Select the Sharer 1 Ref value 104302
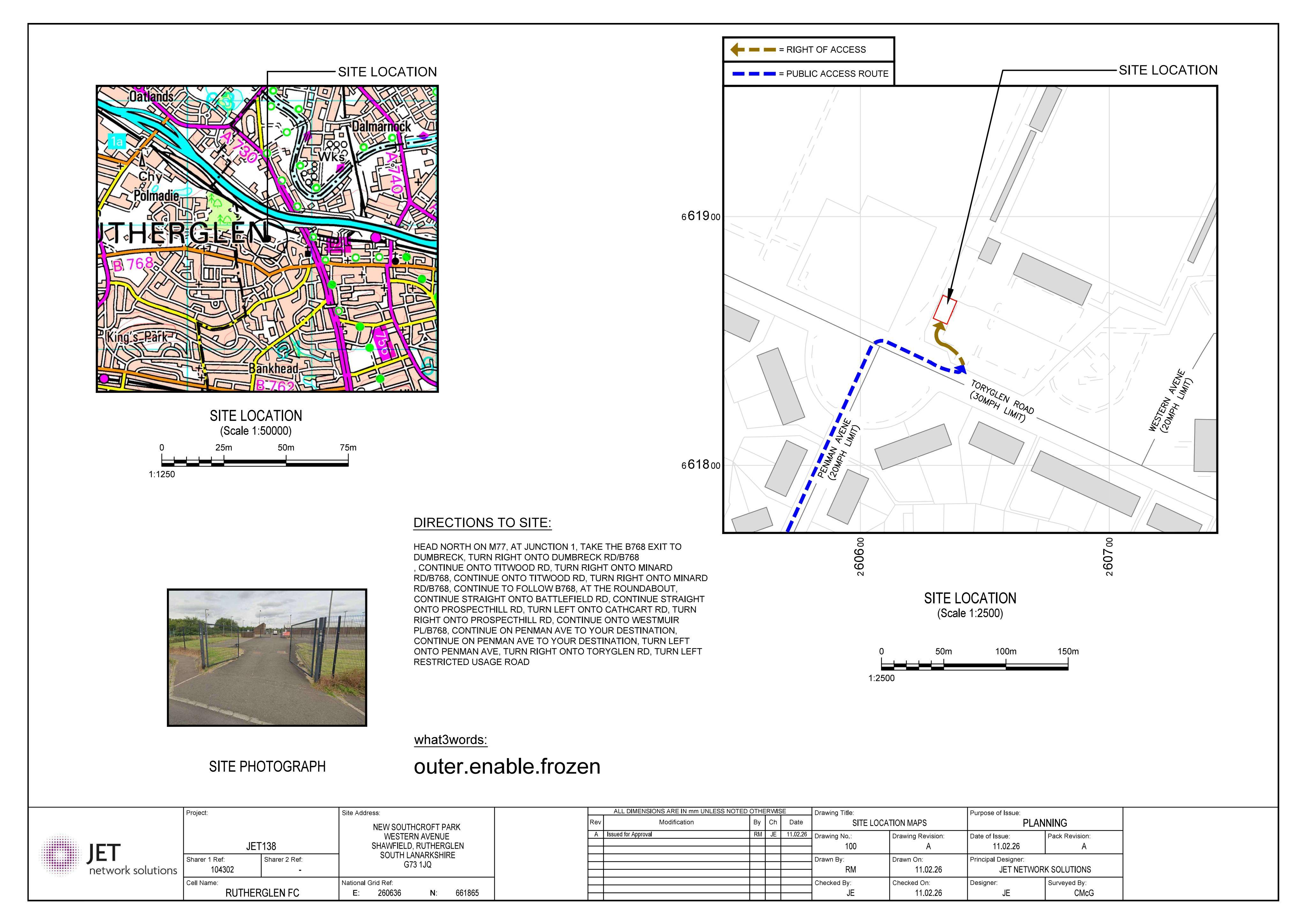The image size is (1307, 924). (222, 870)
